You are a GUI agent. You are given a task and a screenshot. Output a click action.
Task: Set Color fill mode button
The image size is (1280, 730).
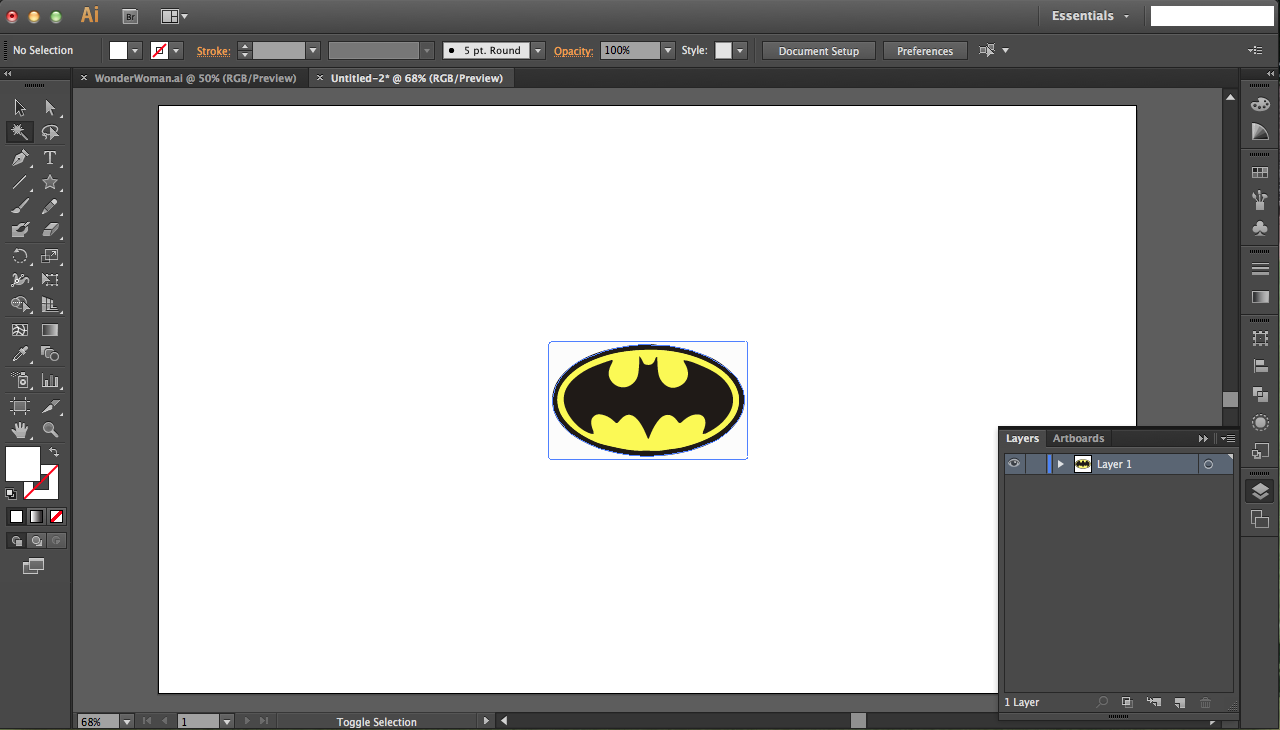point(16,516)
